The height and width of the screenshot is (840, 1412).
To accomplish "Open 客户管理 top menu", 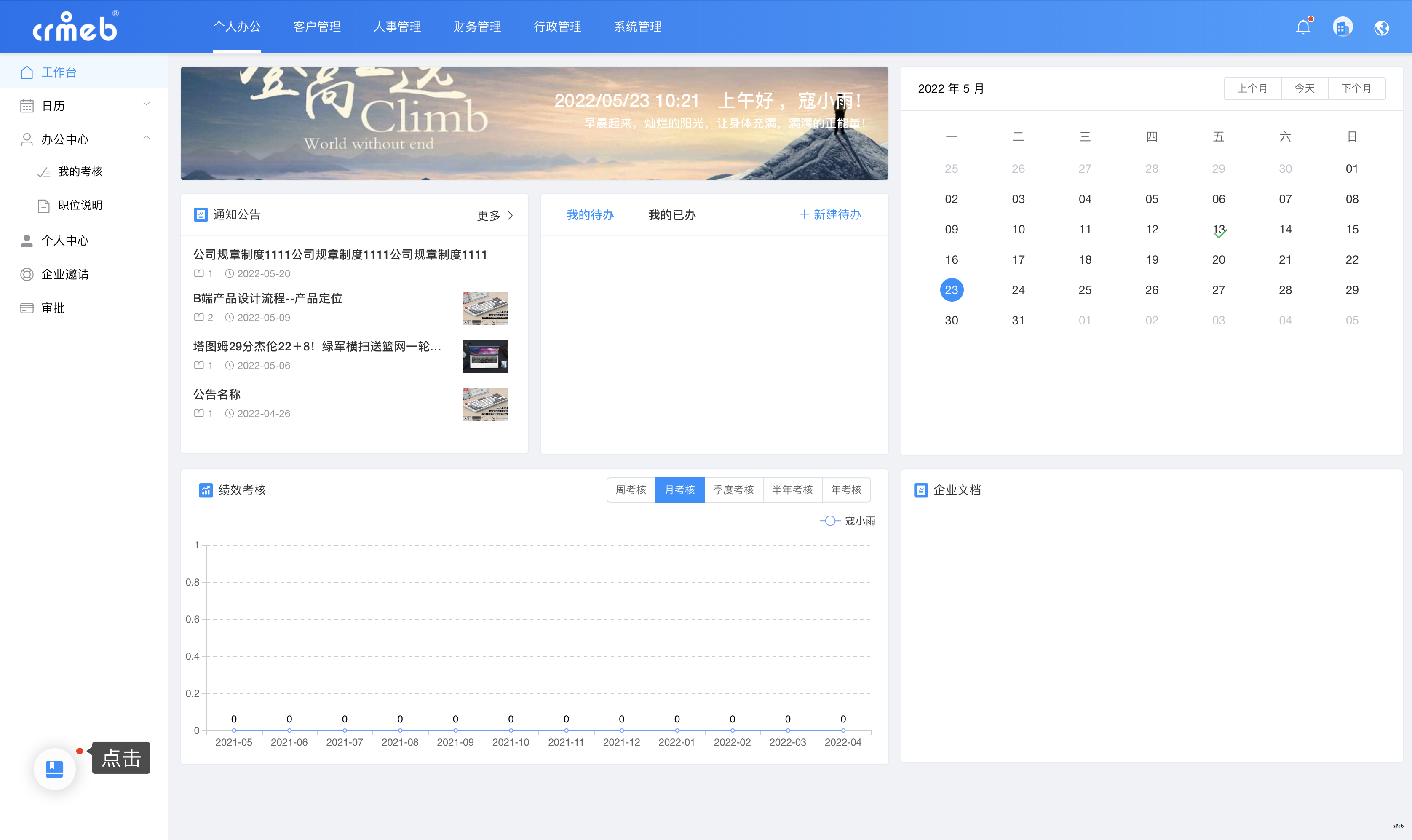I will pos(317,27).
